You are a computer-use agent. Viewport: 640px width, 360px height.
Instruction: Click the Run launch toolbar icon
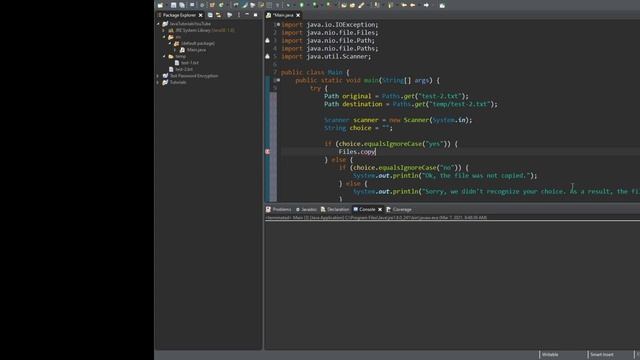click(302, 5)
